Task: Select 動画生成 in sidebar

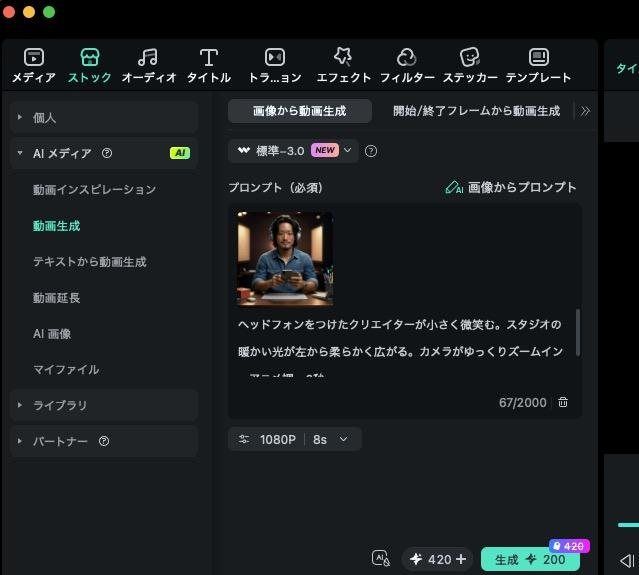Action: pos(56,226)
